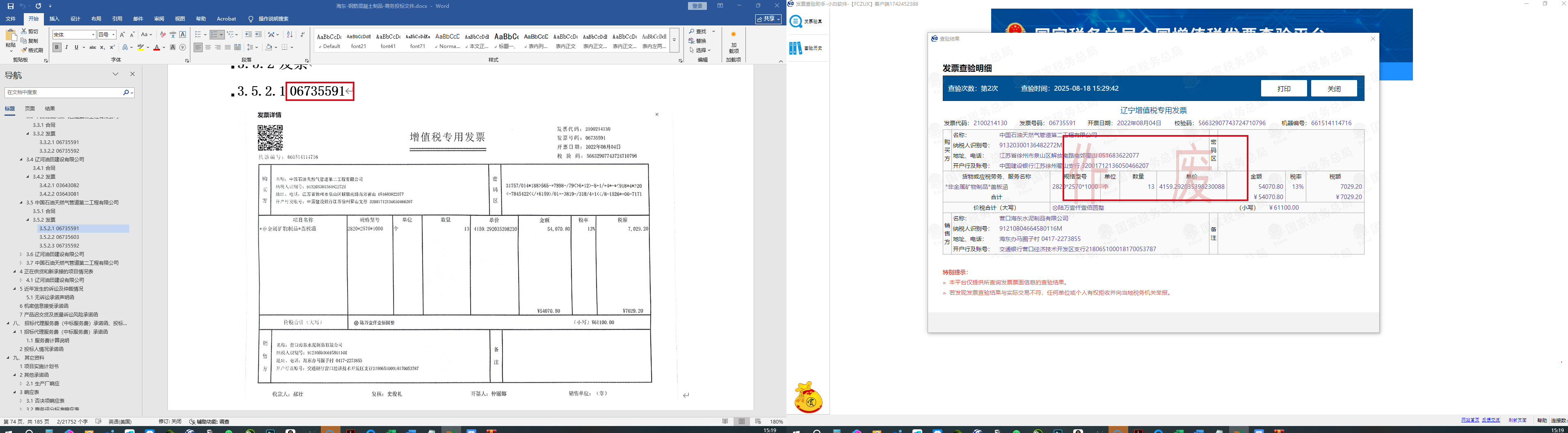1568x433 pixels.
Task: Switch to the Acrobat ribbon tab
Action: coord(226,19)
